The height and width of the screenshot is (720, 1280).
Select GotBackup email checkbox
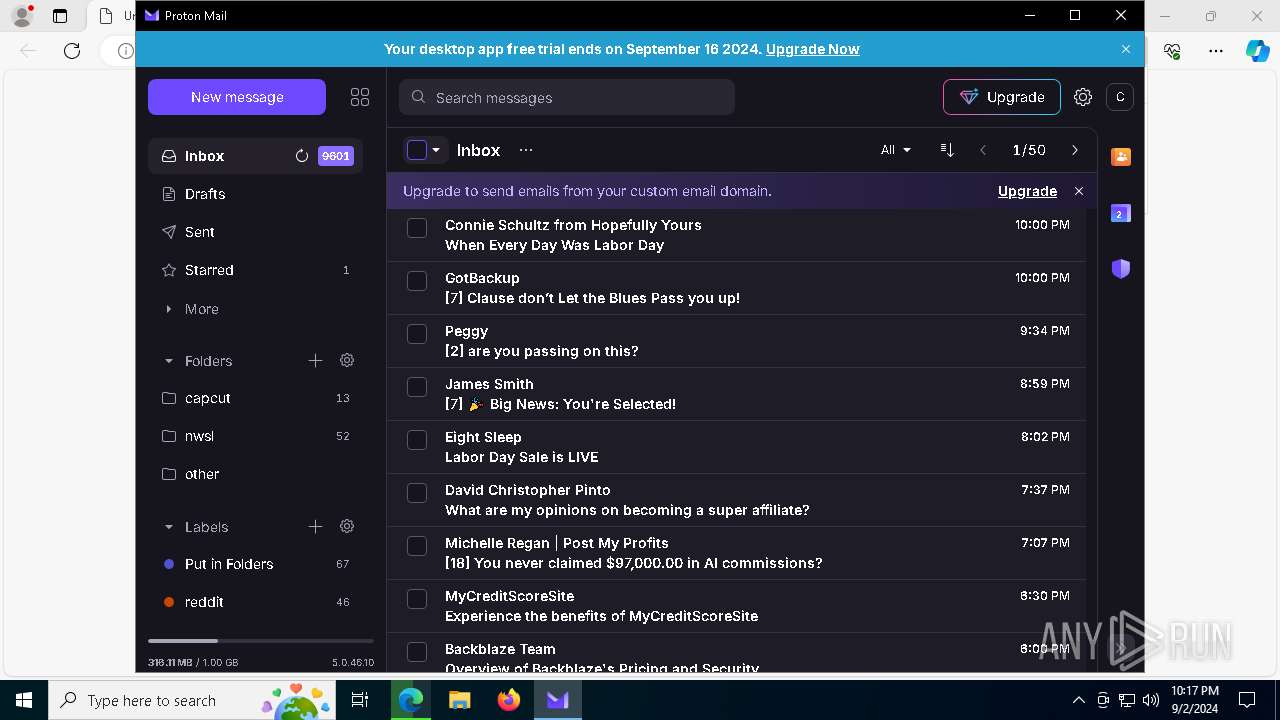coord(417,281)
